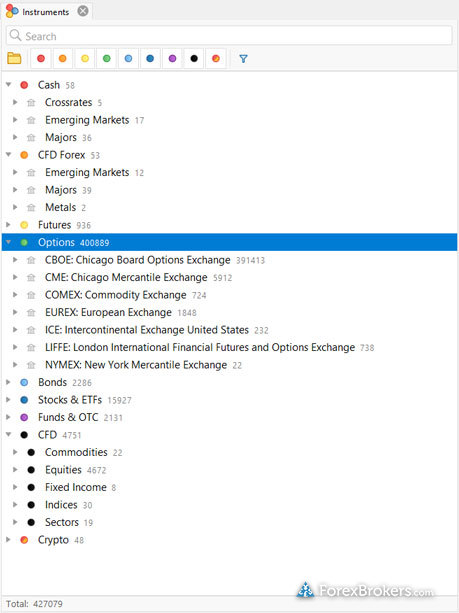Click the bank icon beside Crossrates
This screenshot has width=459, height=613.
click(31, 103)
